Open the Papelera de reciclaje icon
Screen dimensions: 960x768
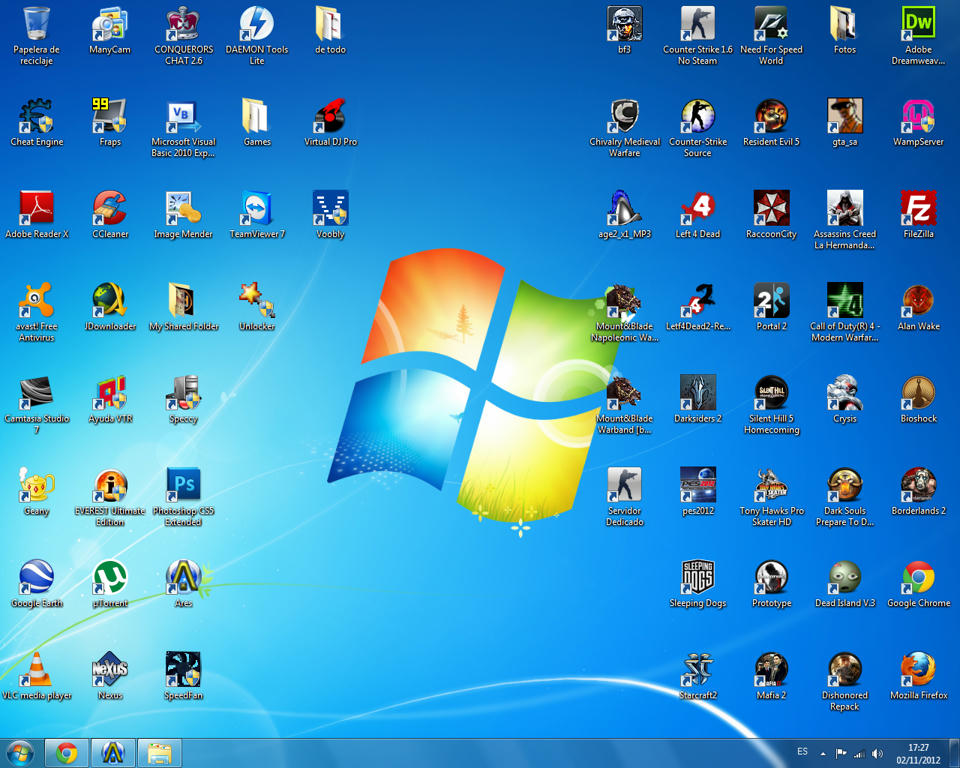coord(36,24)
